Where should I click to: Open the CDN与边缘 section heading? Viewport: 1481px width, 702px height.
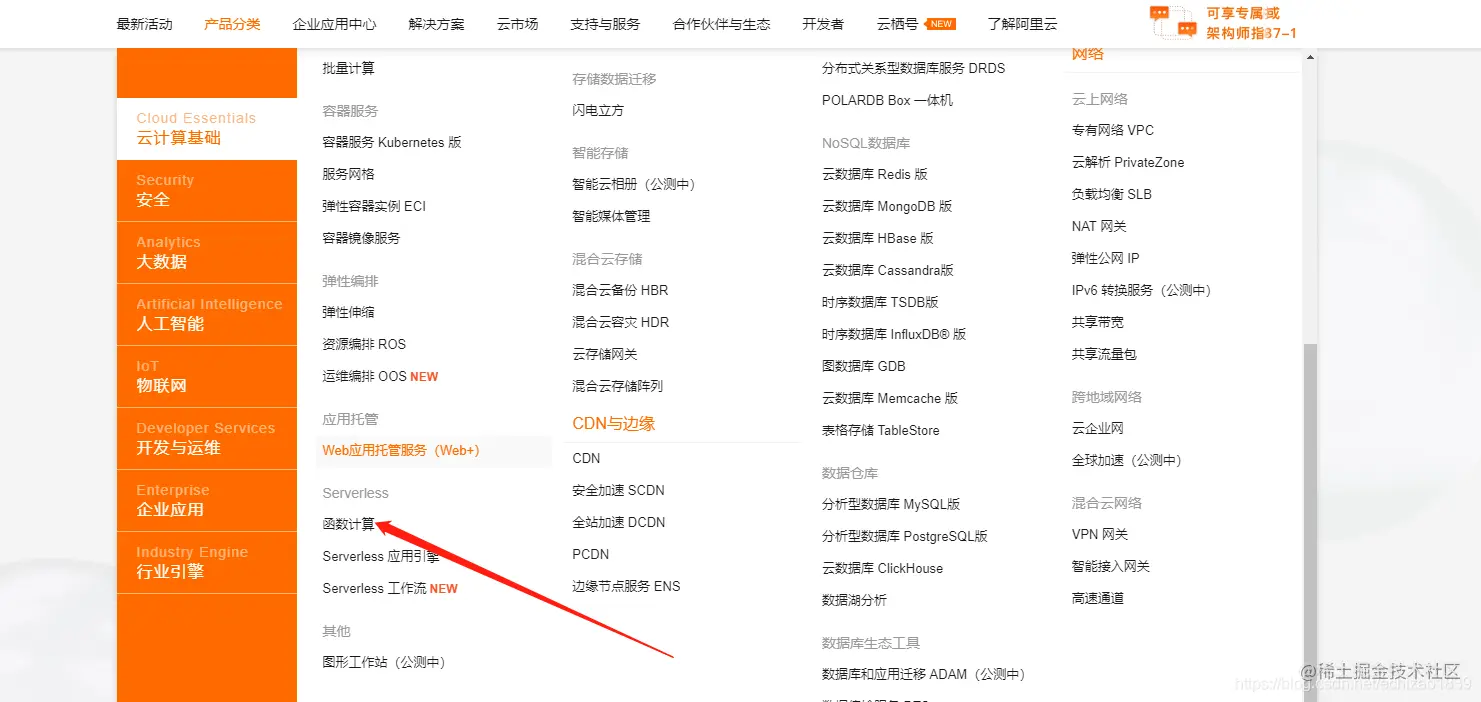[x=614, y=424]
